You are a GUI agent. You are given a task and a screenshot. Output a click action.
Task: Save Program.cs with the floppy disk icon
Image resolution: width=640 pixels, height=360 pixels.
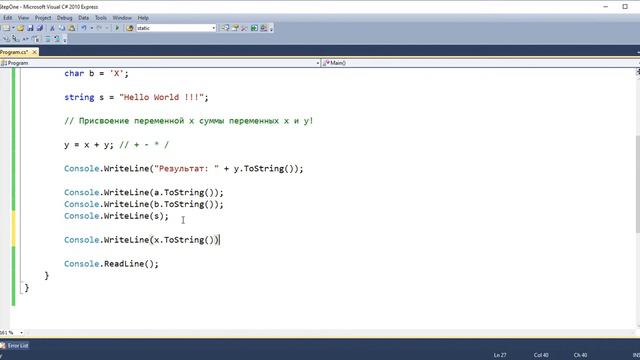click(30, 28)
